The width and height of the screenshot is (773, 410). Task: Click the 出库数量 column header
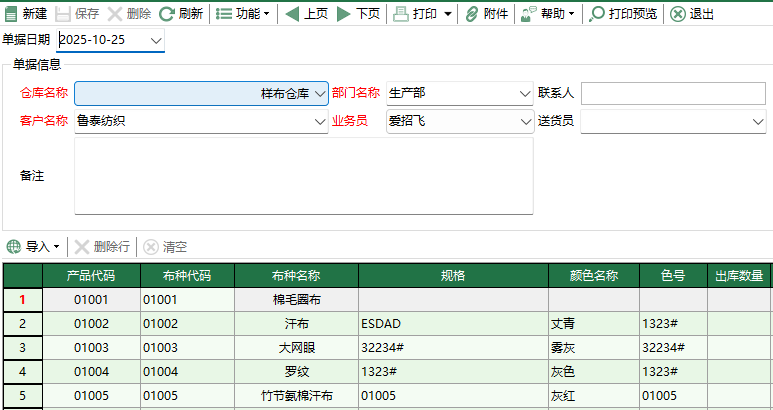coord(739,275)
